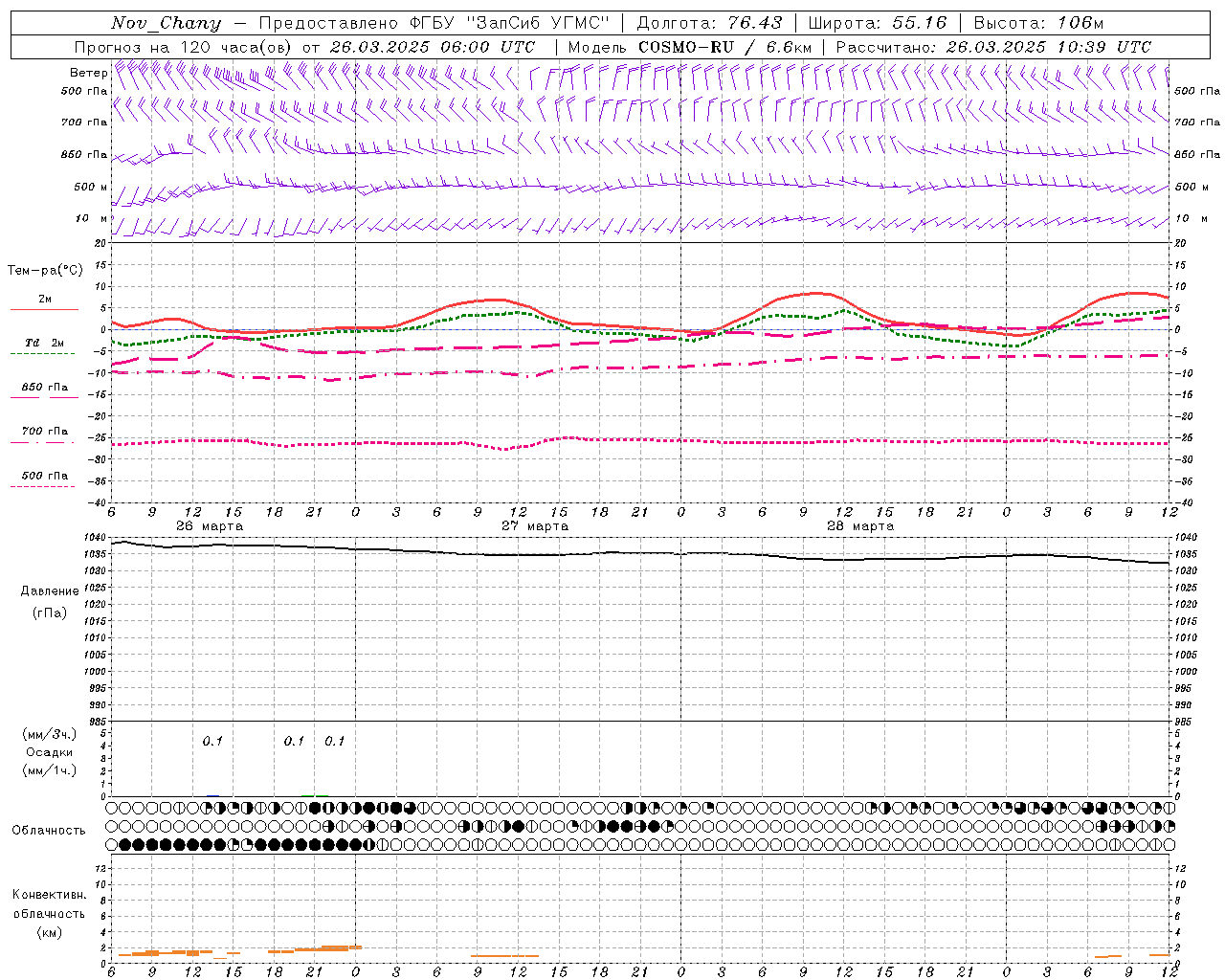Click the Тем-ра(°C) temperature panel title
The image size is (1225, 980).
point(45,271)
